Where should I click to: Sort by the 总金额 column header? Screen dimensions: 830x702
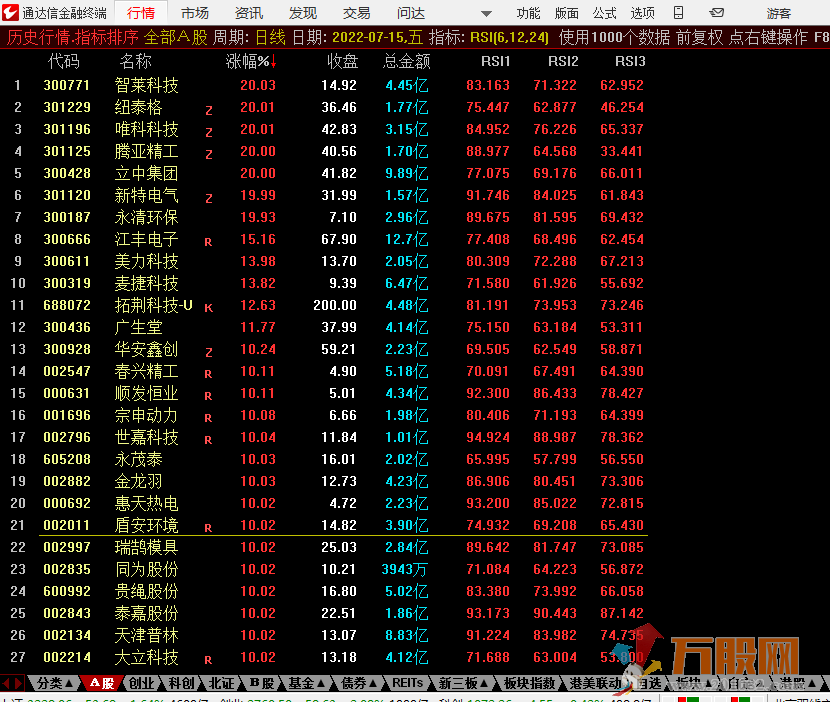pos(406,61)
